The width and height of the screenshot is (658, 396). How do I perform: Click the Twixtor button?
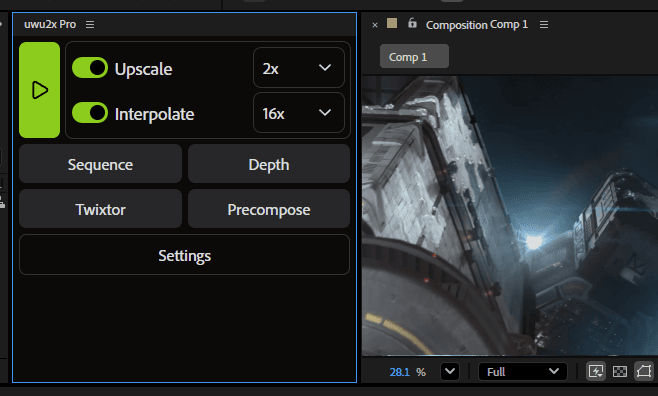[x=100, y=208]
